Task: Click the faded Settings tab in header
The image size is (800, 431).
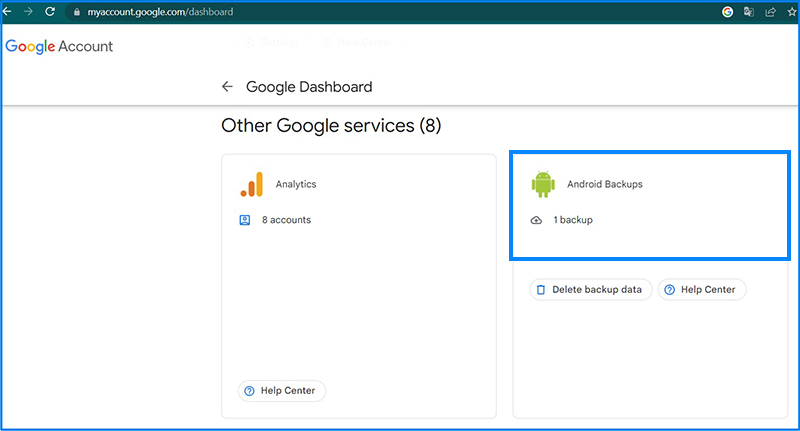Action: [x=272, y=42]
